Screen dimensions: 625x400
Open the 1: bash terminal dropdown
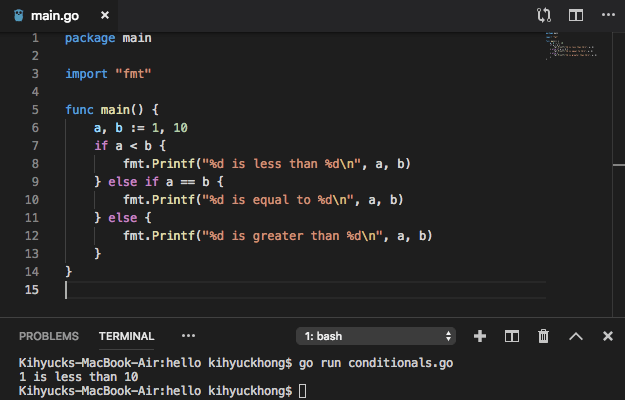coord(375,336)
